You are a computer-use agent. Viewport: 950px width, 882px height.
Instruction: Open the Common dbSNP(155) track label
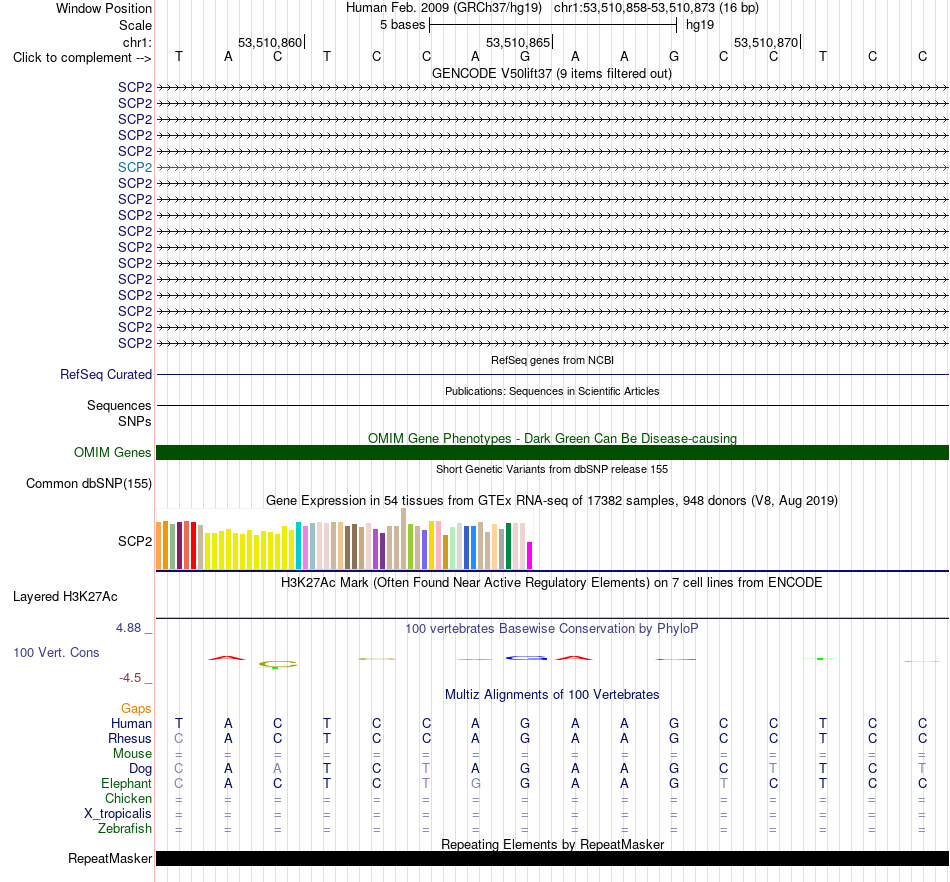click(89, 483)
